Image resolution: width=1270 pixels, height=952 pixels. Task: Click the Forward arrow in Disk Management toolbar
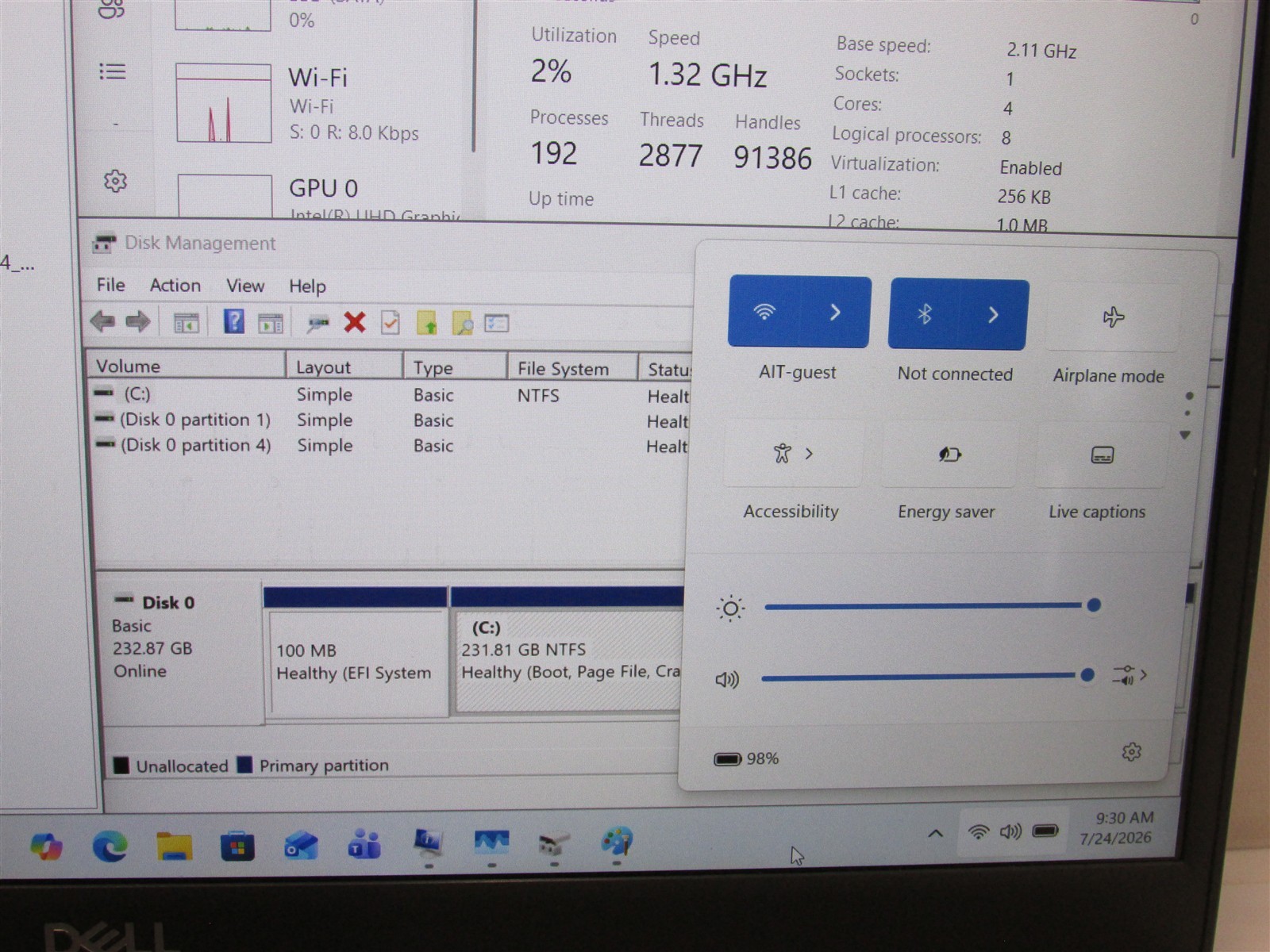138,321
